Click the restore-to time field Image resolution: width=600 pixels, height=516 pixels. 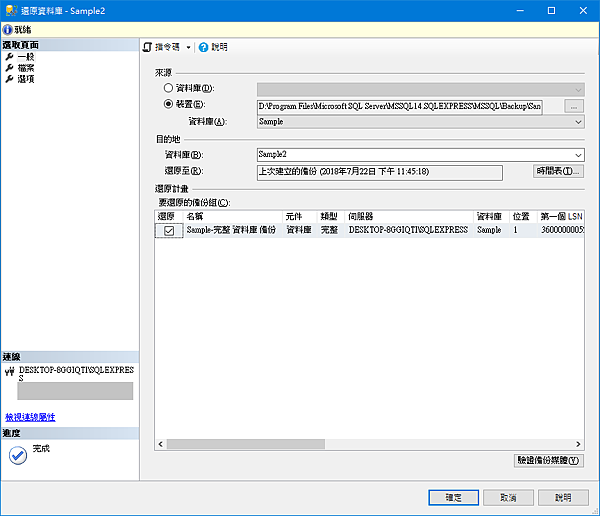click(380, 172)
